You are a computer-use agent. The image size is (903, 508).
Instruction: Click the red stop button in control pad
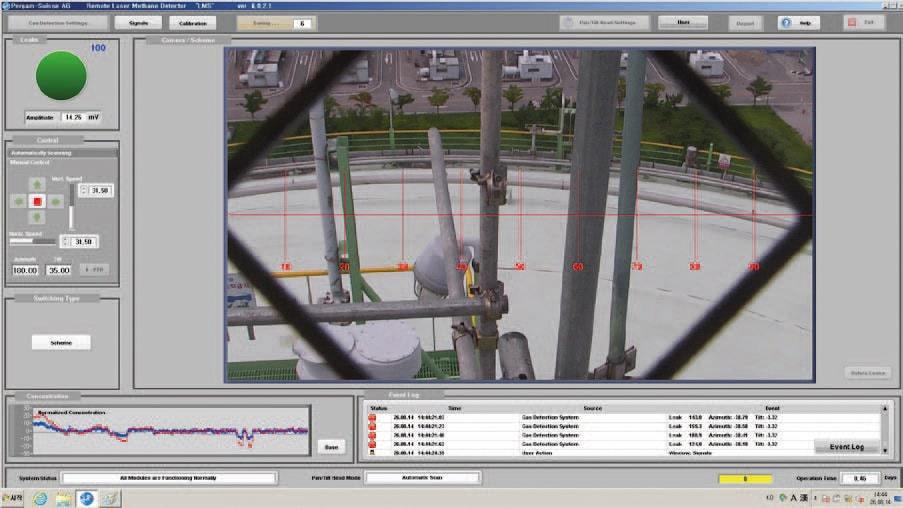pos(37,201)
